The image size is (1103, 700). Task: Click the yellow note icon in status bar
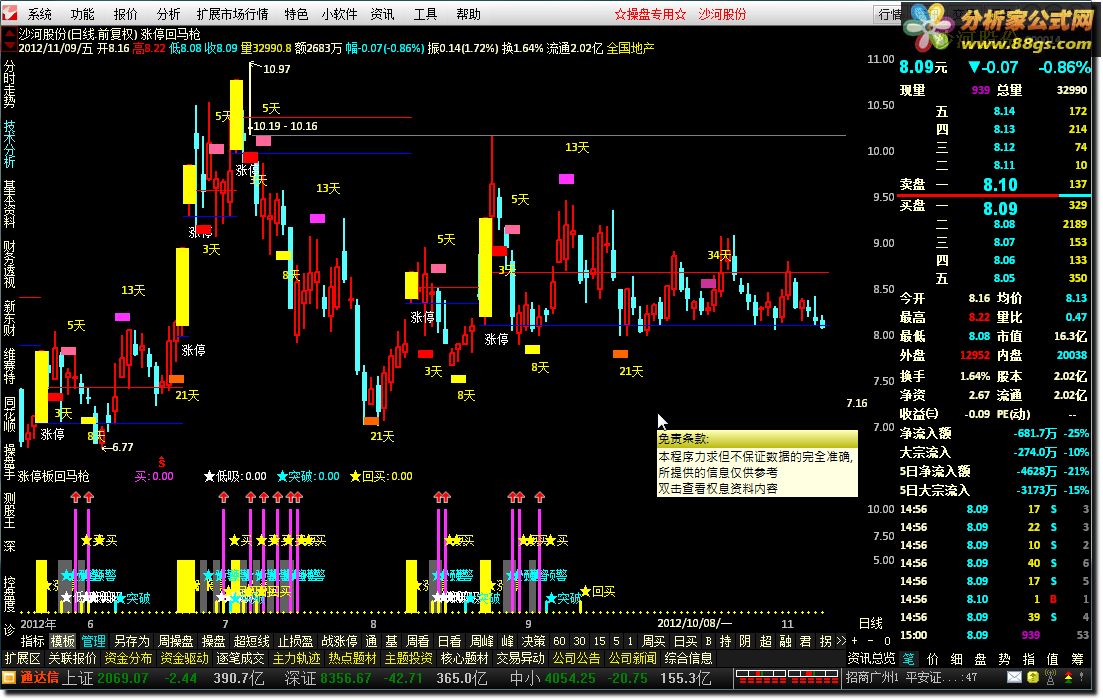click(1033, 677)
